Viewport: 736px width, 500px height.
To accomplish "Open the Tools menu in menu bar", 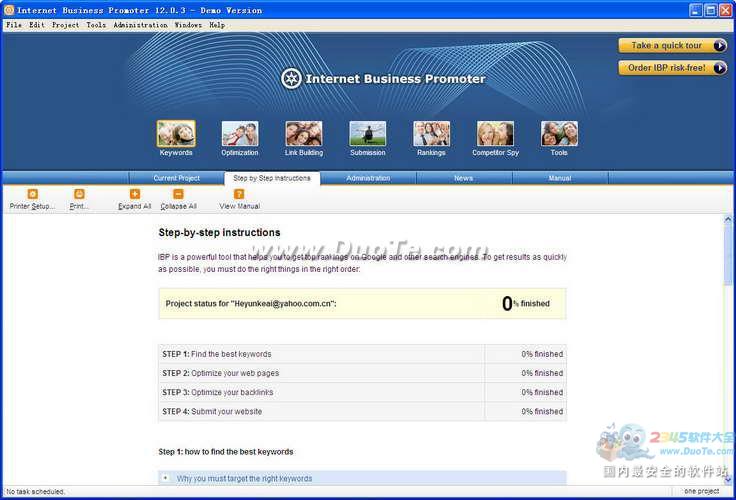I will [96, 25].
